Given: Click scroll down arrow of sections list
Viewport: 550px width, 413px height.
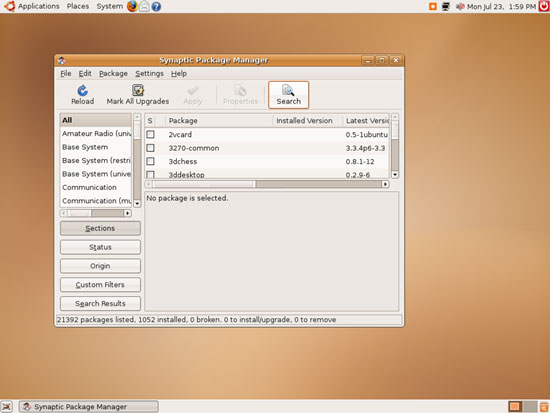Looking at the screenshot, I should coord(137,203).
